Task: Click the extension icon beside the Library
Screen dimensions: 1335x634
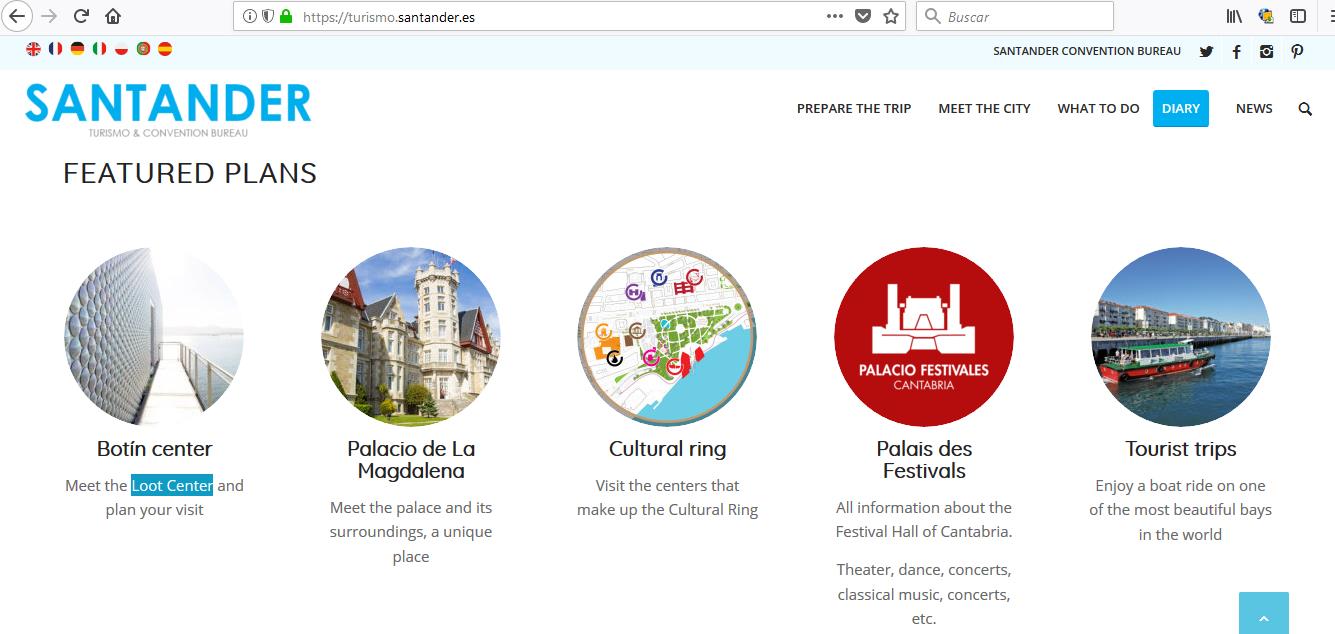Action: coord(1266,16)
